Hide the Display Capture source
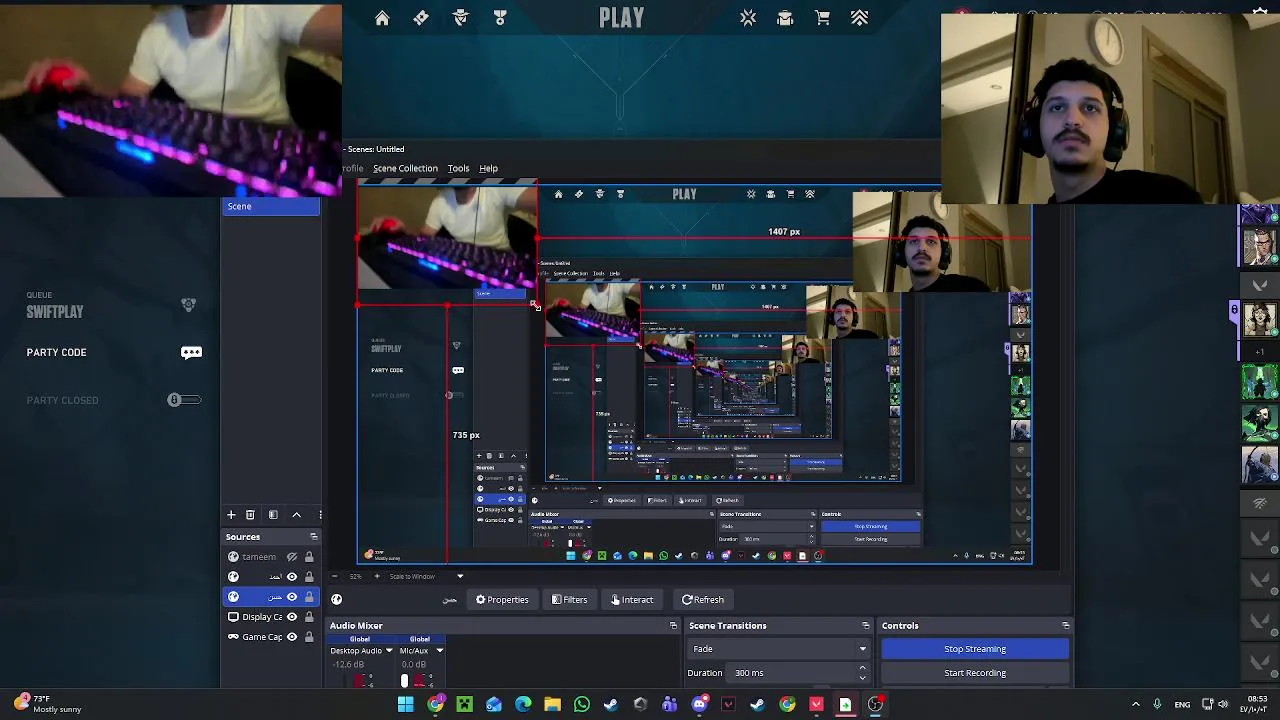Viewport: 1280px width, 720px height. [x=292, y=617]
